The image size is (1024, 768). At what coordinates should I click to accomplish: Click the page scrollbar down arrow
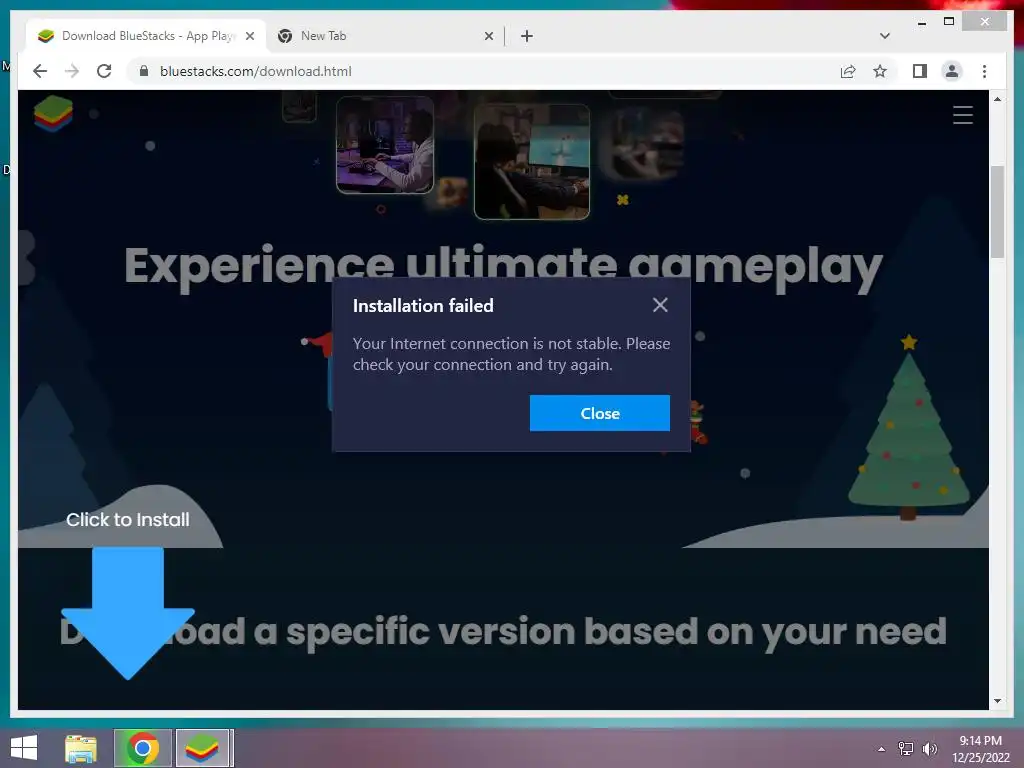click(x=997, y=701)
